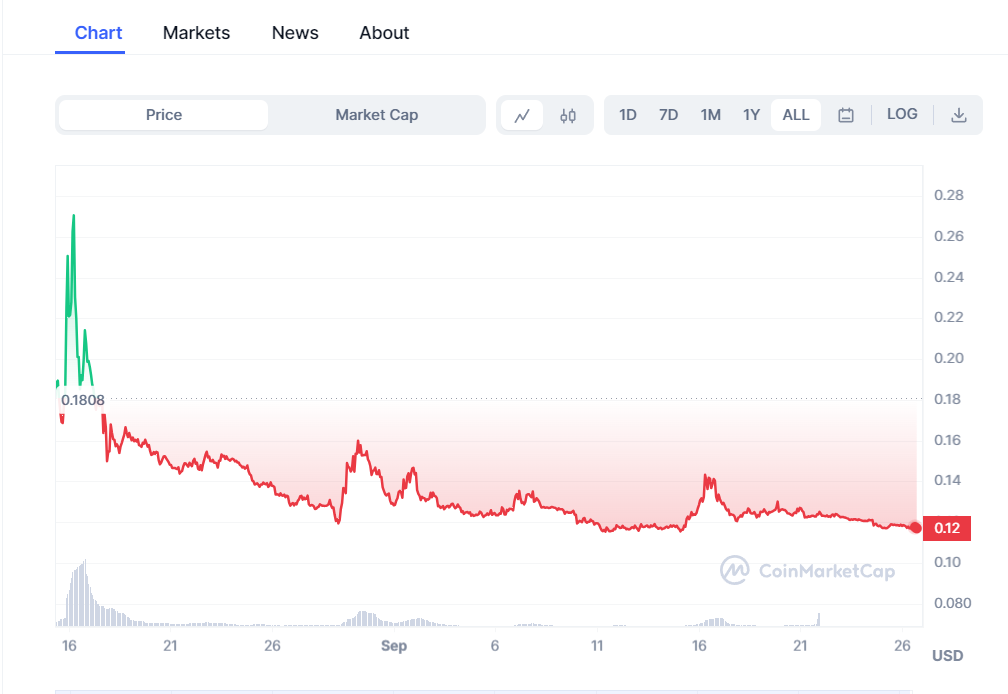Download chart data icon
Screen dimensions: 1008x694
pyautogui.click(x=958, y=115)
